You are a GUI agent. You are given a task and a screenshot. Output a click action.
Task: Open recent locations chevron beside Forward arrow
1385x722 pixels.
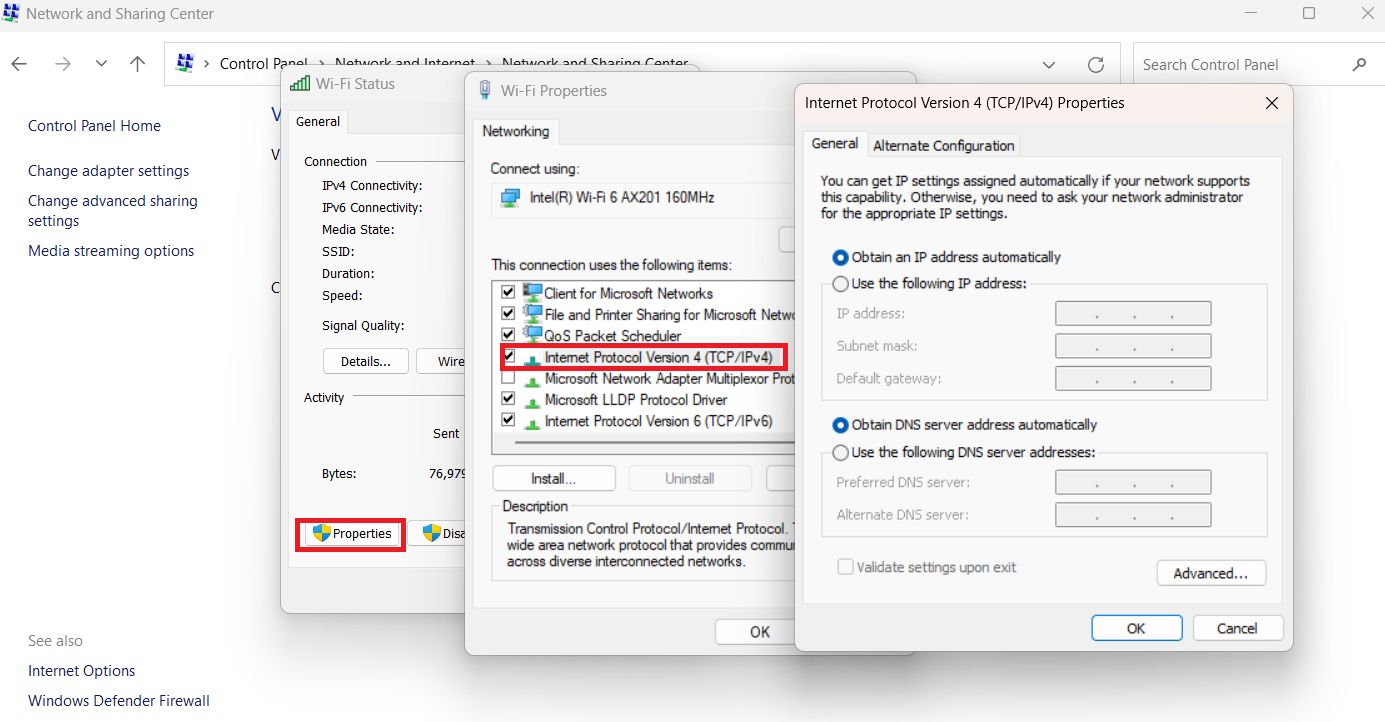[101, 64]
